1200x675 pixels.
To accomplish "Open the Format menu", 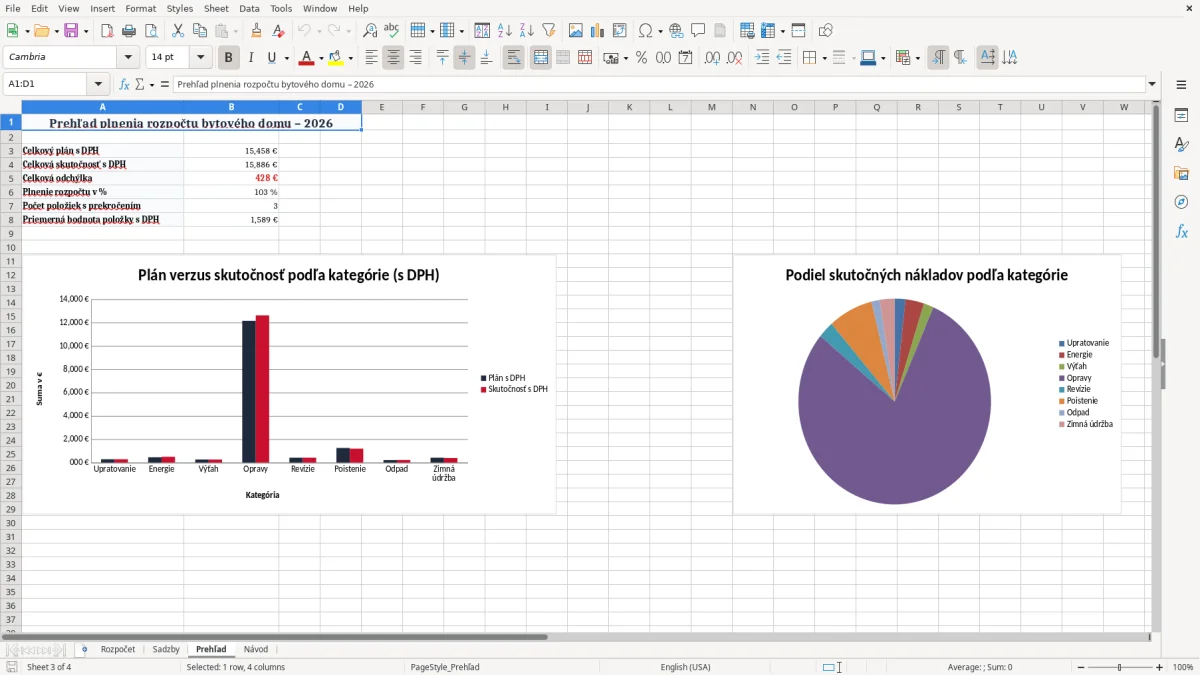I will (140, 8).
